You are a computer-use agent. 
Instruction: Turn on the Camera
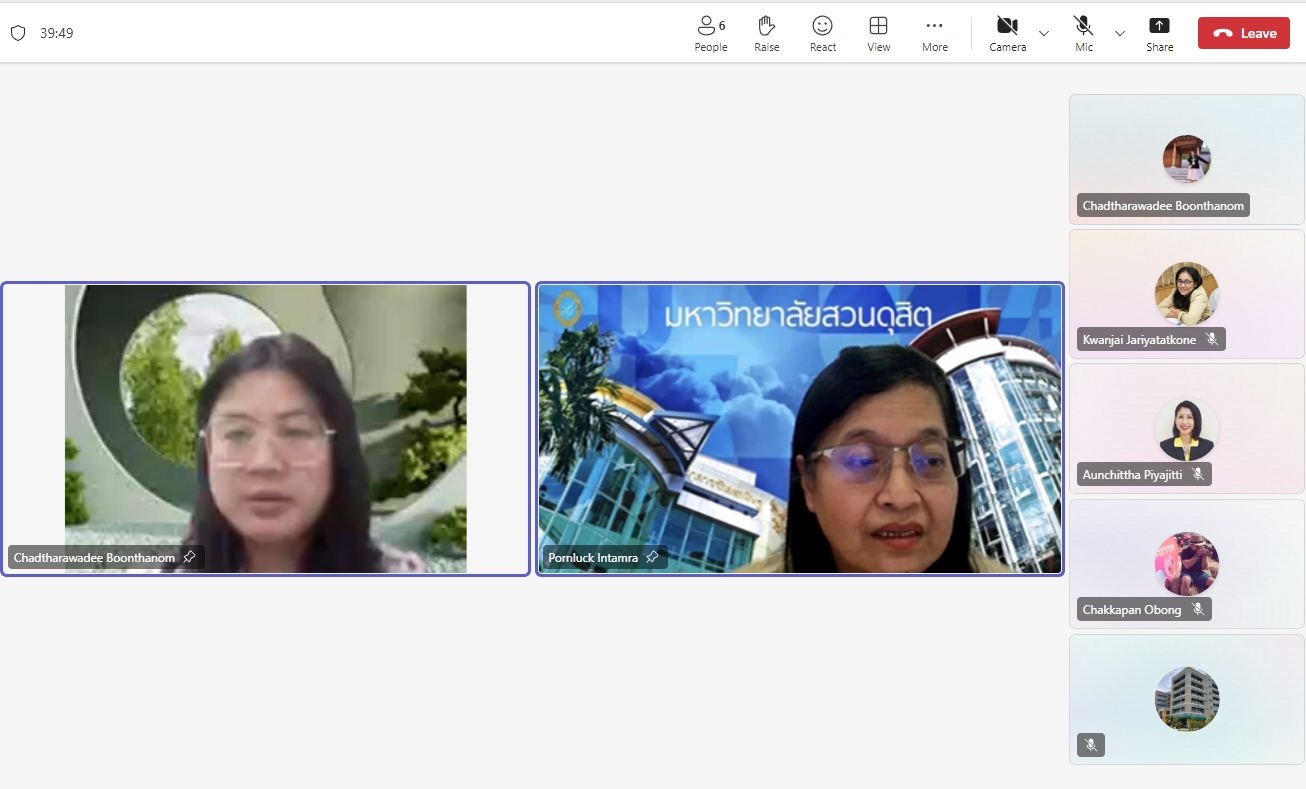coord(1007,33)
